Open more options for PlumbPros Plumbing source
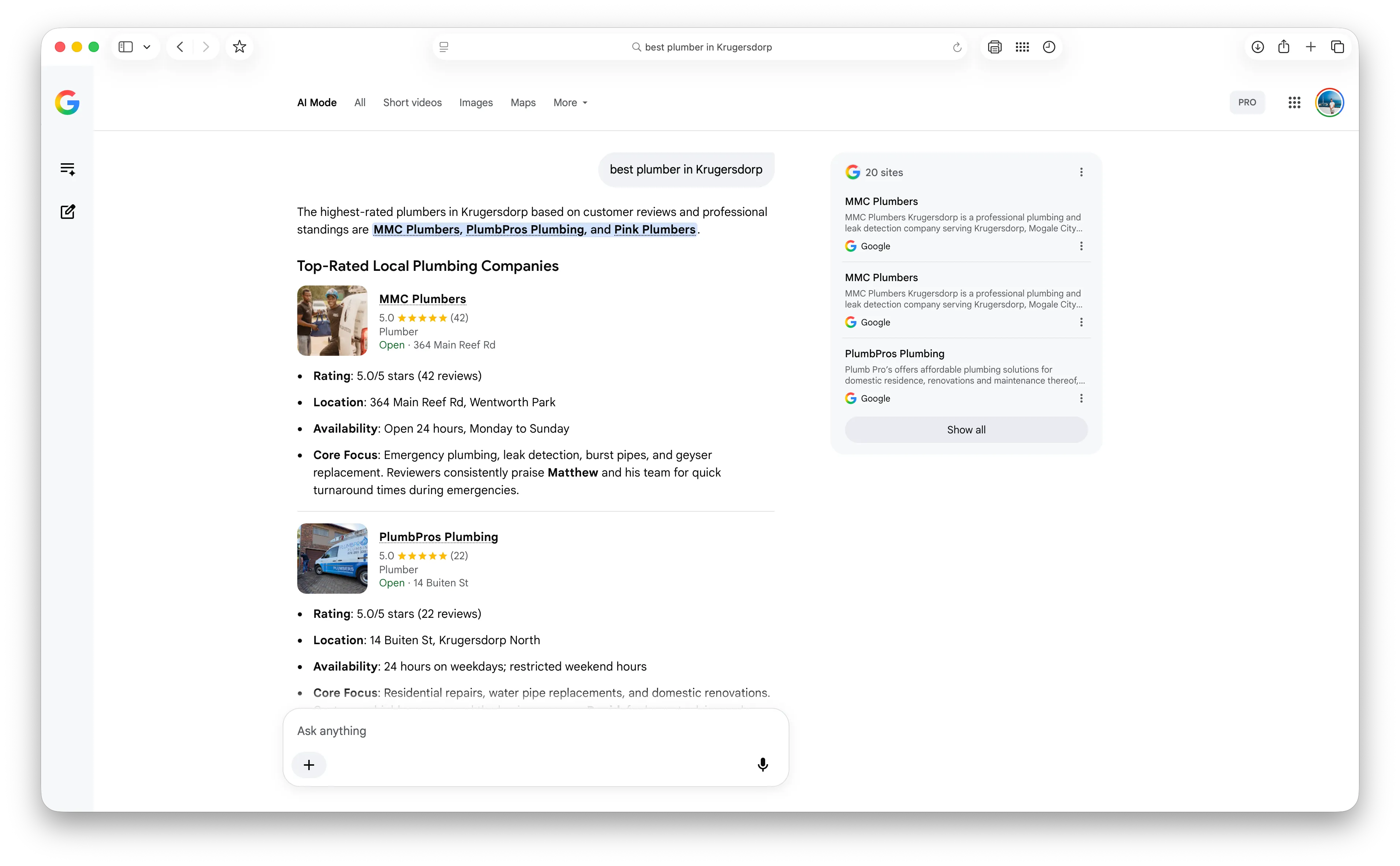The width and height of the screenshot is (1400, 866). point(1081,399)
